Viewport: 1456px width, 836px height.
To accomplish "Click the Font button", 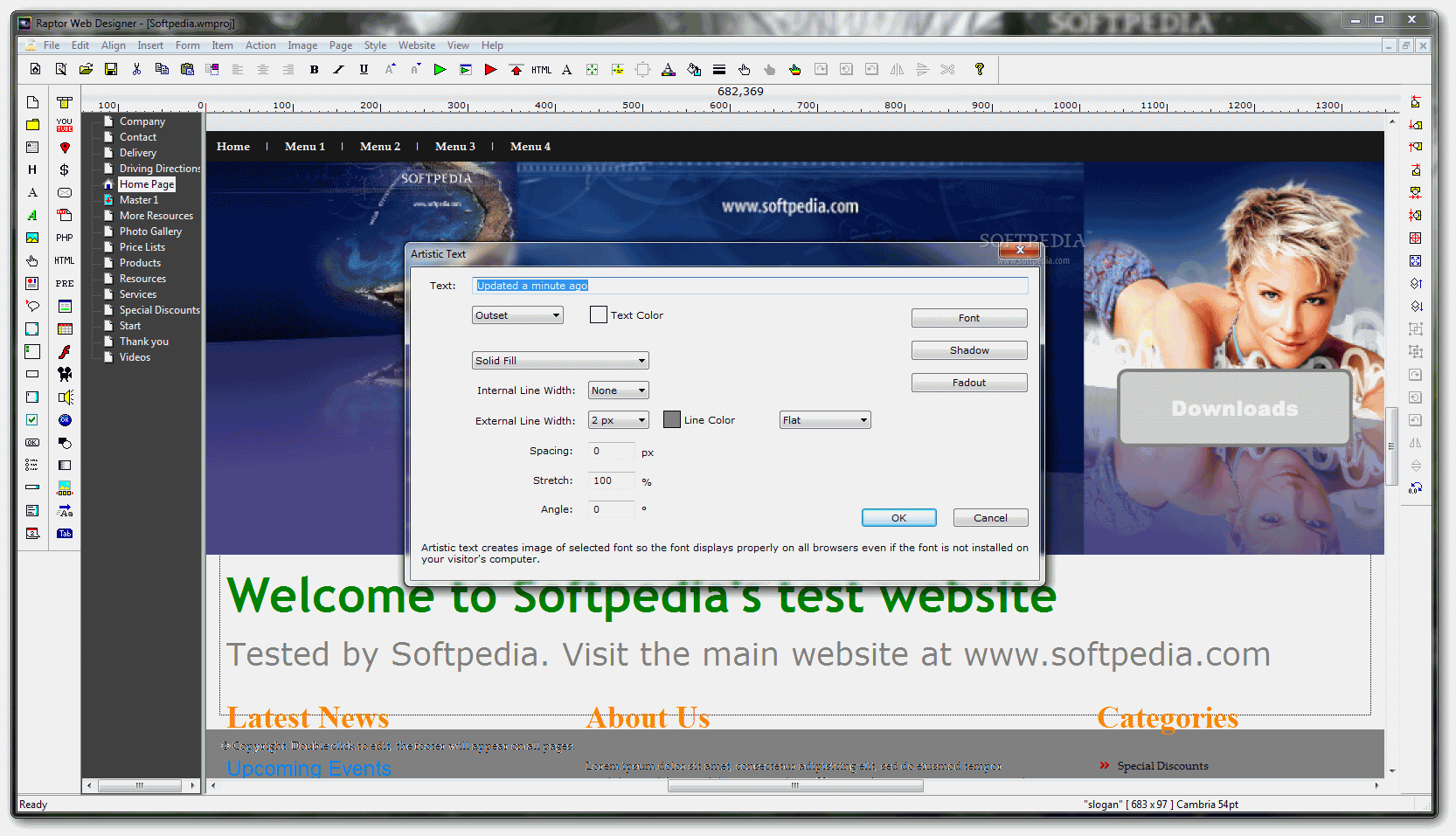I will click(x=969, y=318).
